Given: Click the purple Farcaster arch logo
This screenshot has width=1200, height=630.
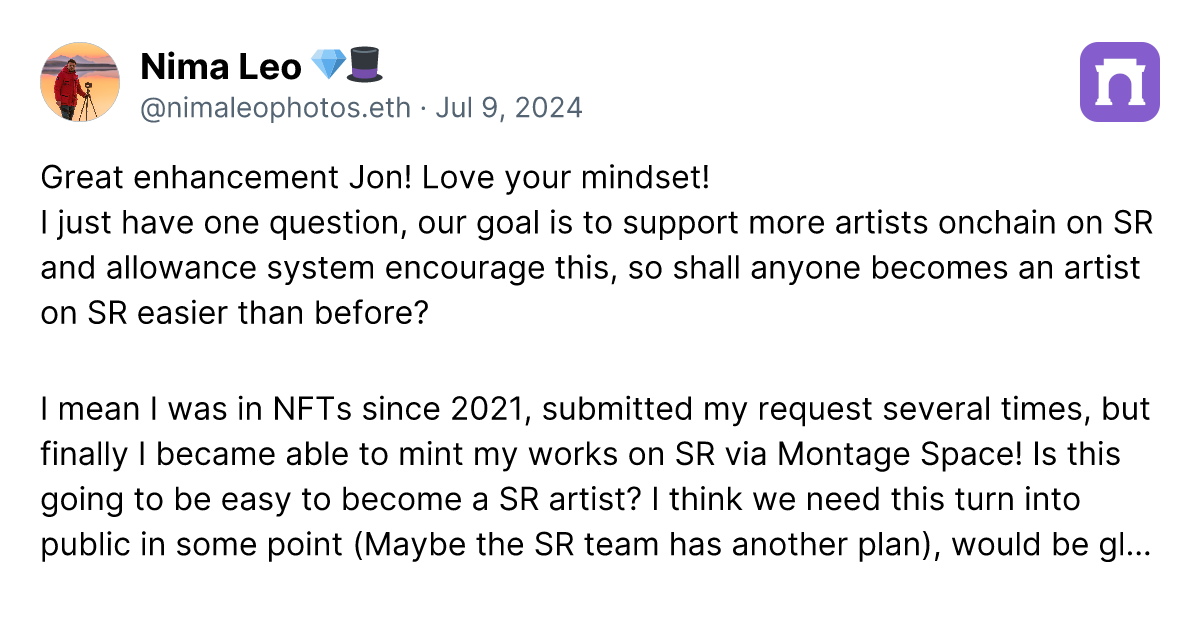Looking at the screenshot, I should click(x=1120, y=82).
